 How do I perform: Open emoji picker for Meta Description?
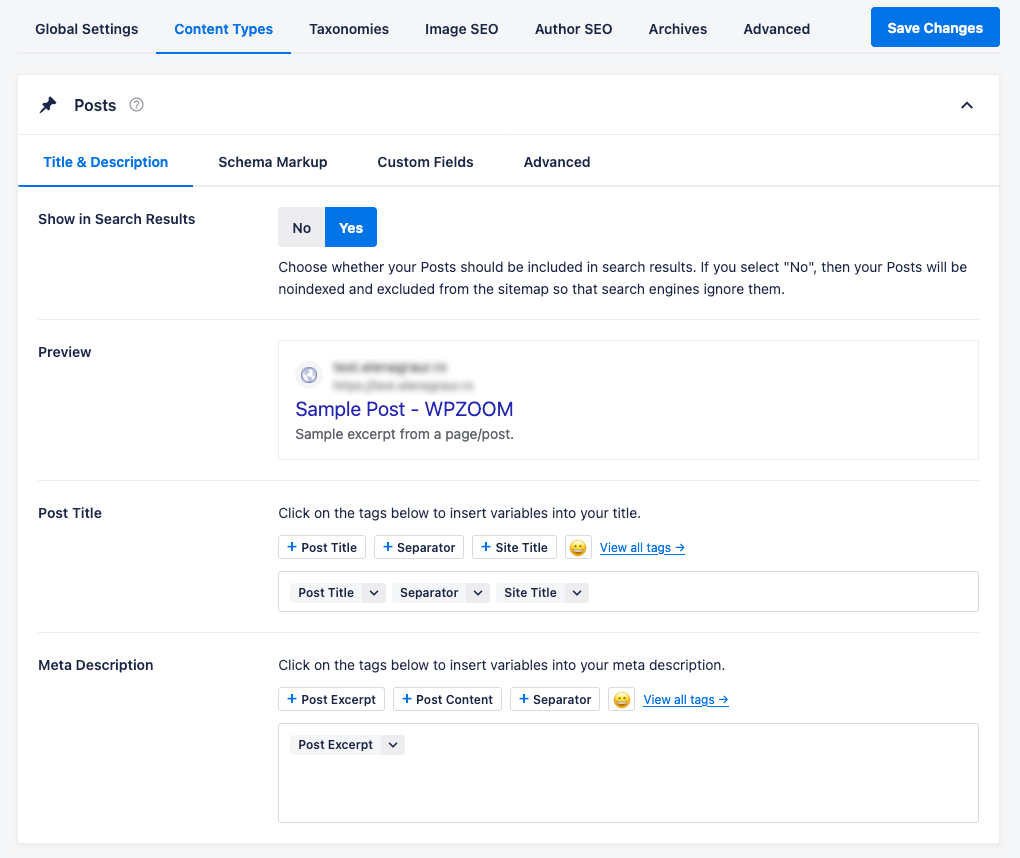[x=621, y=699]
